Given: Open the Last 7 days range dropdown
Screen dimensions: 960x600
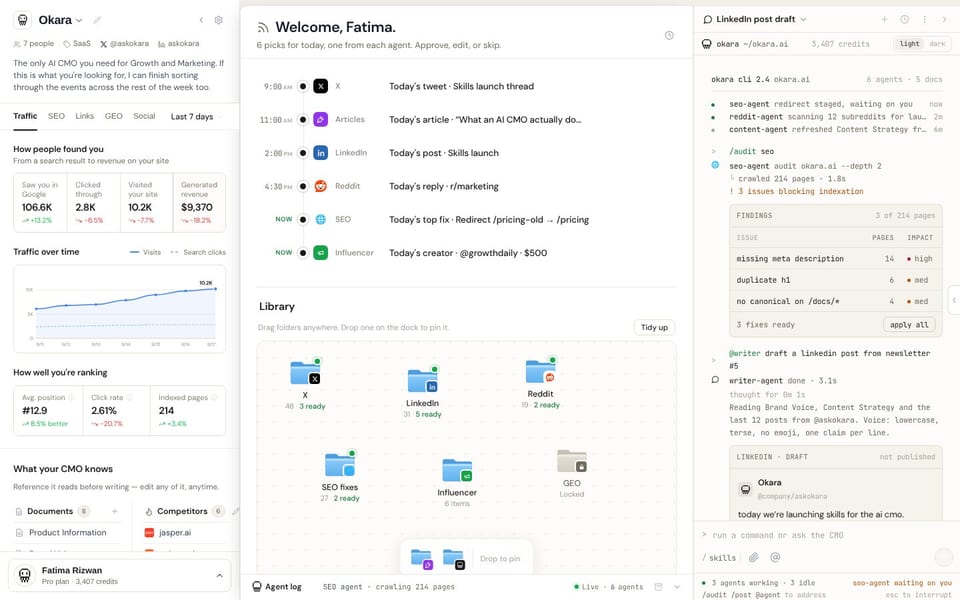Looking at the screenshot, I should pos(195,116).
